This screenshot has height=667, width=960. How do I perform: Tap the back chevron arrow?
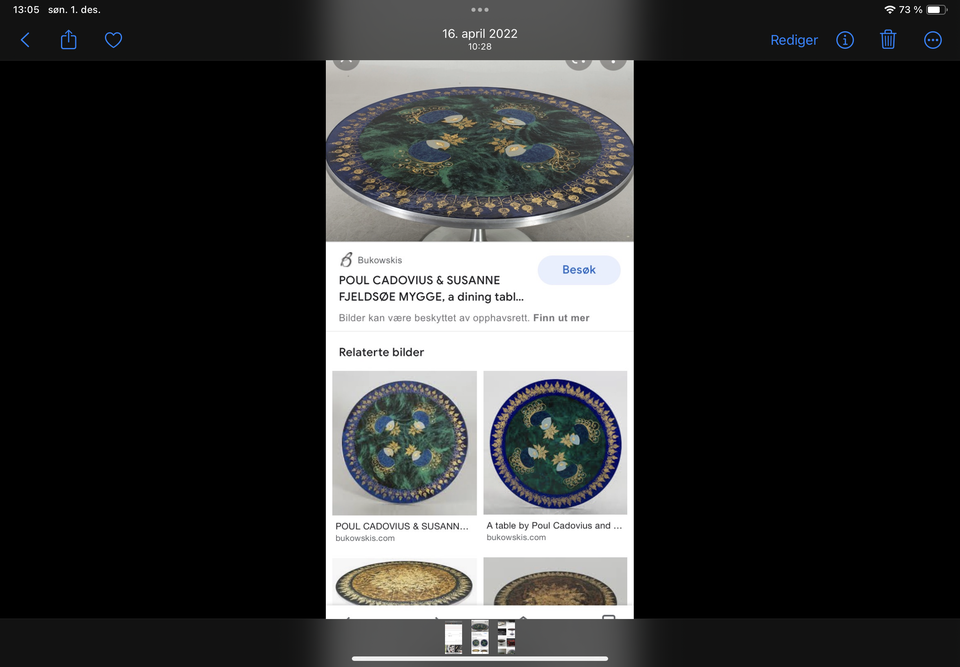(25, 40)
